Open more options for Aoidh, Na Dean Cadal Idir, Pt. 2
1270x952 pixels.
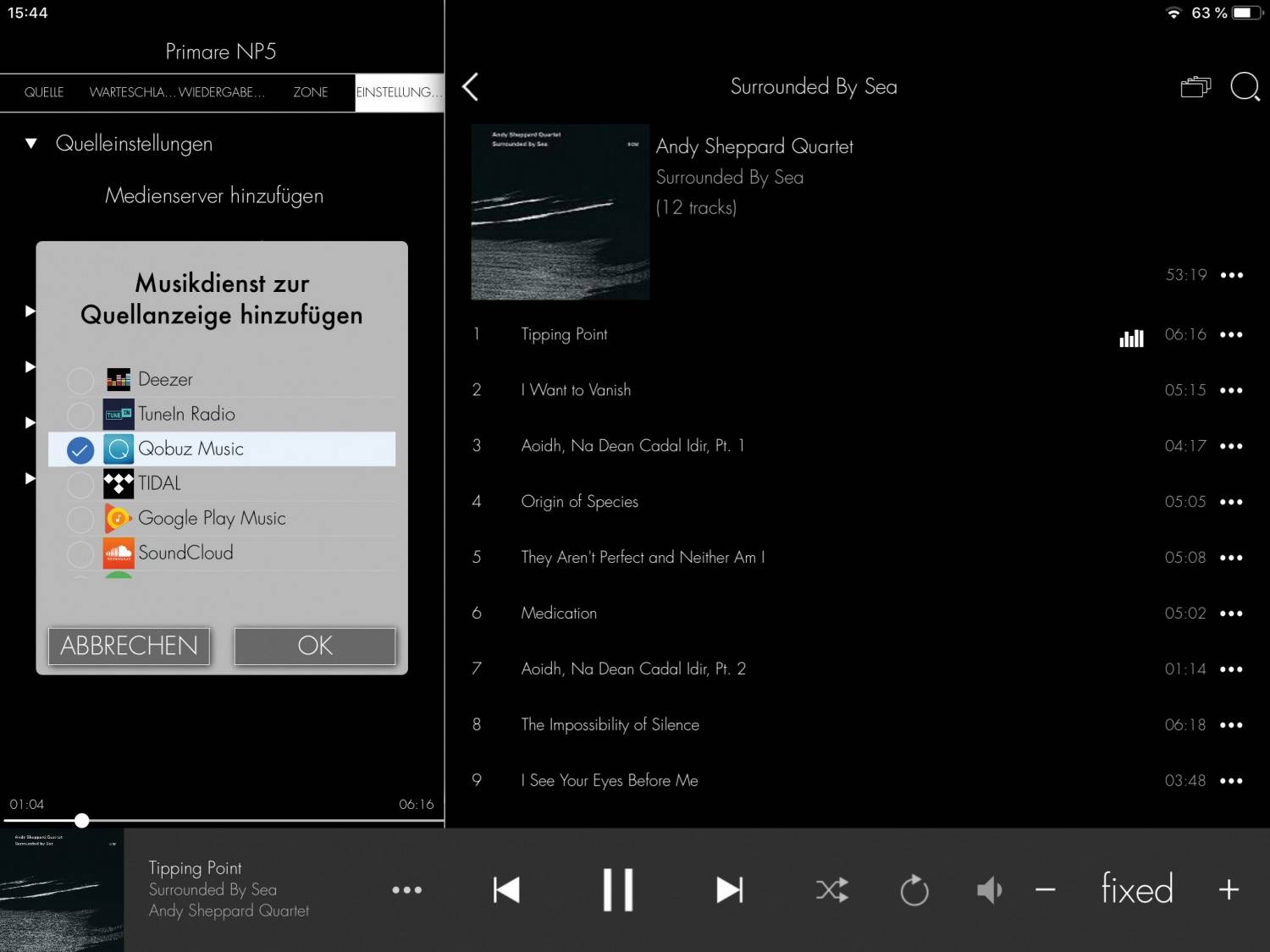pos(1232,669)
